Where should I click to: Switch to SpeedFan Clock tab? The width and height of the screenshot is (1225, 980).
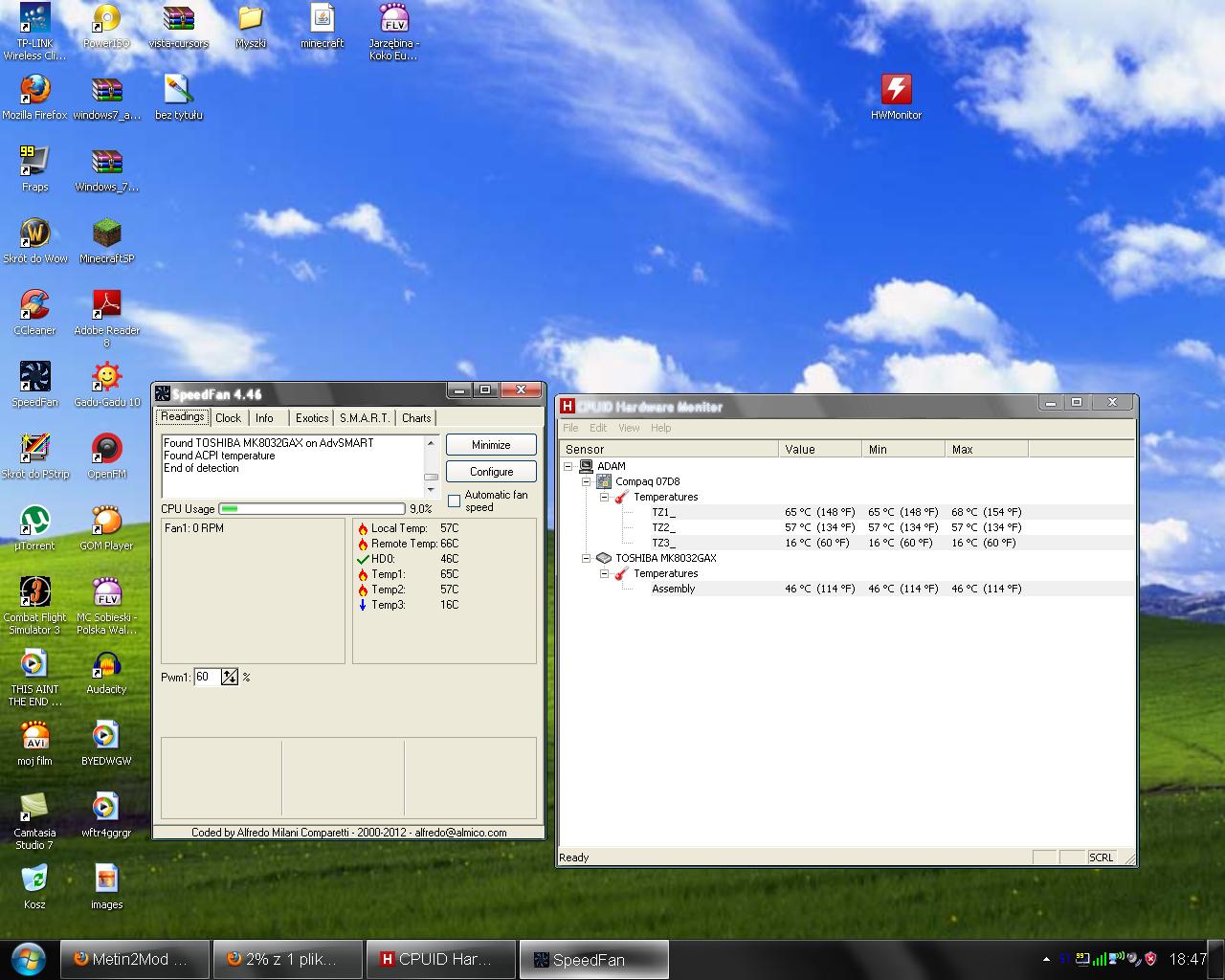(x=229, y=418)
